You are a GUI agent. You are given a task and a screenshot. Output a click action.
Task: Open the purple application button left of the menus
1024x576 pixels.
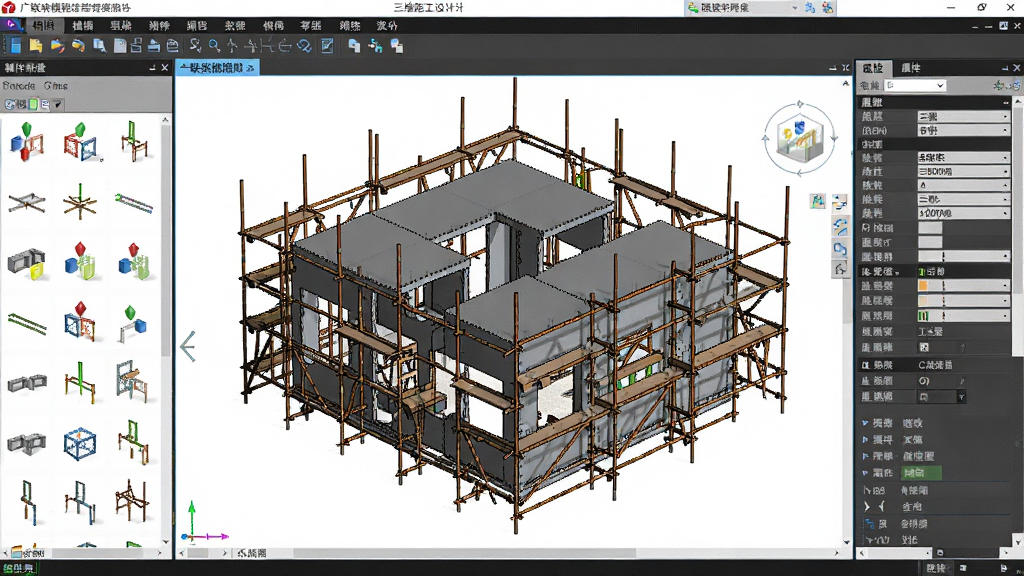pos(11,25)
